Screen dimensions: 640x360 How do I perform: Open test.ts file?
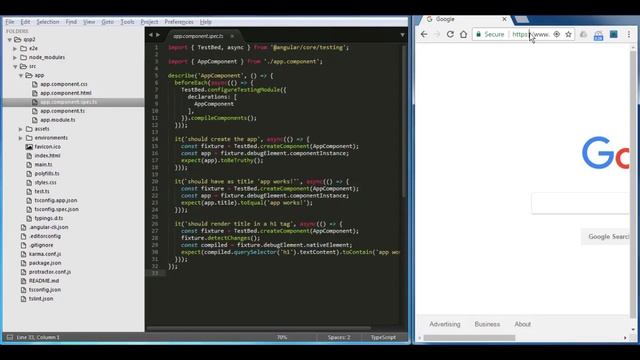point(42,191)
